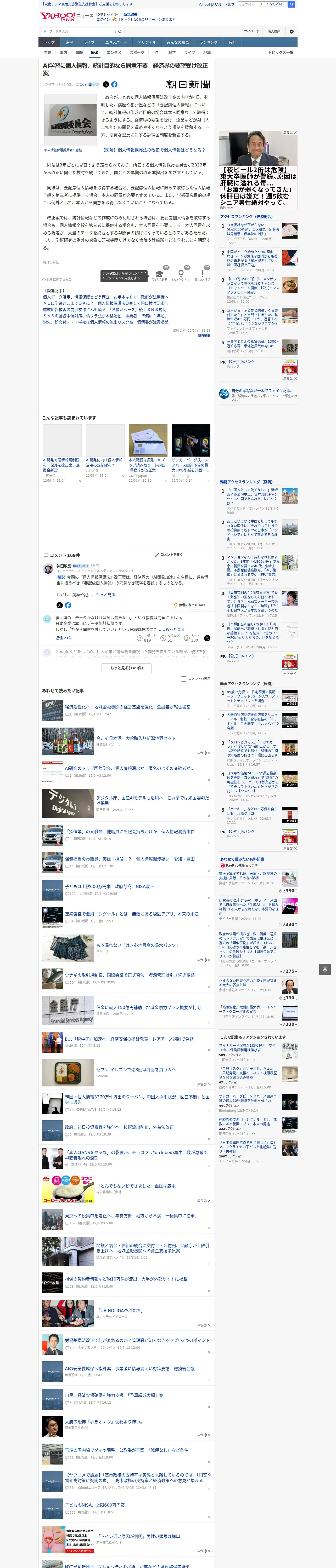
Task: Open the こんなのいい search options dropdown
Action: pos(273,4)
